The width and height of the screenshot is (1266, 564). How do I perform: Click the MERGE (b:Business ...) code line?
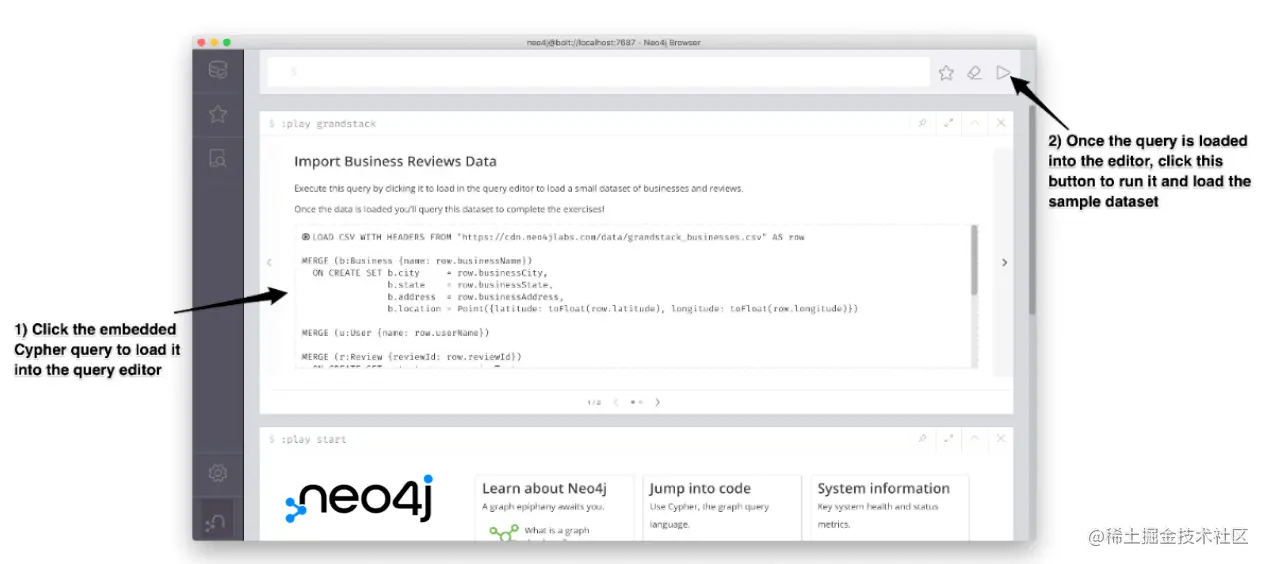point(417,260)
